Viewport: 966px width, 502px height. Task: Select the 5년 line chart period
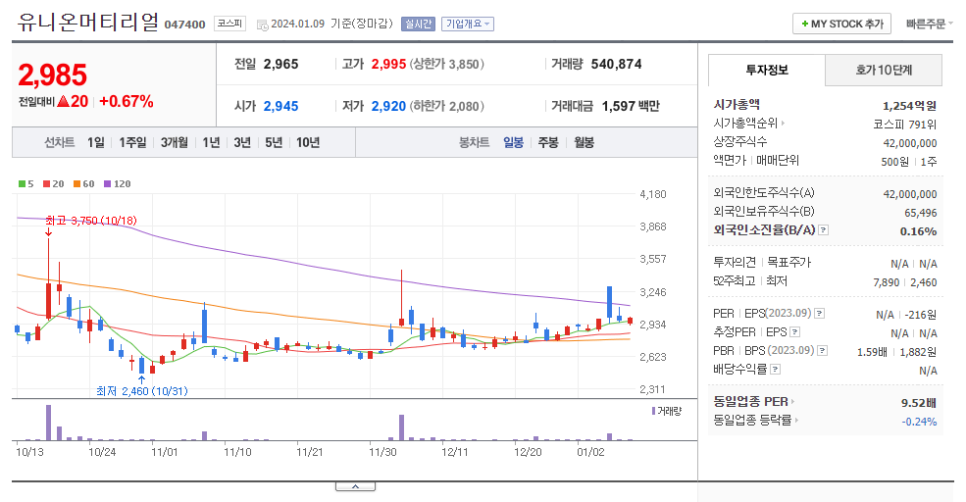point(274,143)
